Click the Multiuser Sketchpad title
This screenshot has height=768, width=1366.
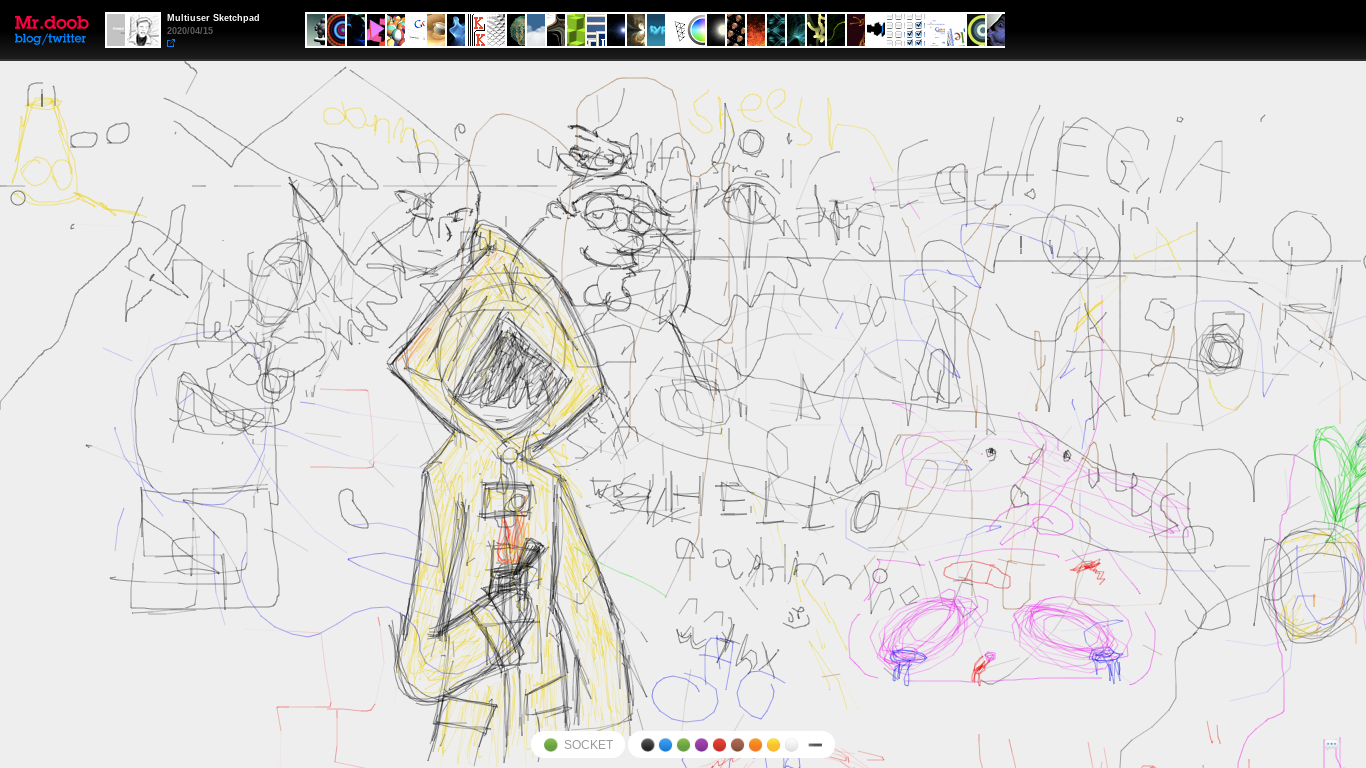[213, 18]
